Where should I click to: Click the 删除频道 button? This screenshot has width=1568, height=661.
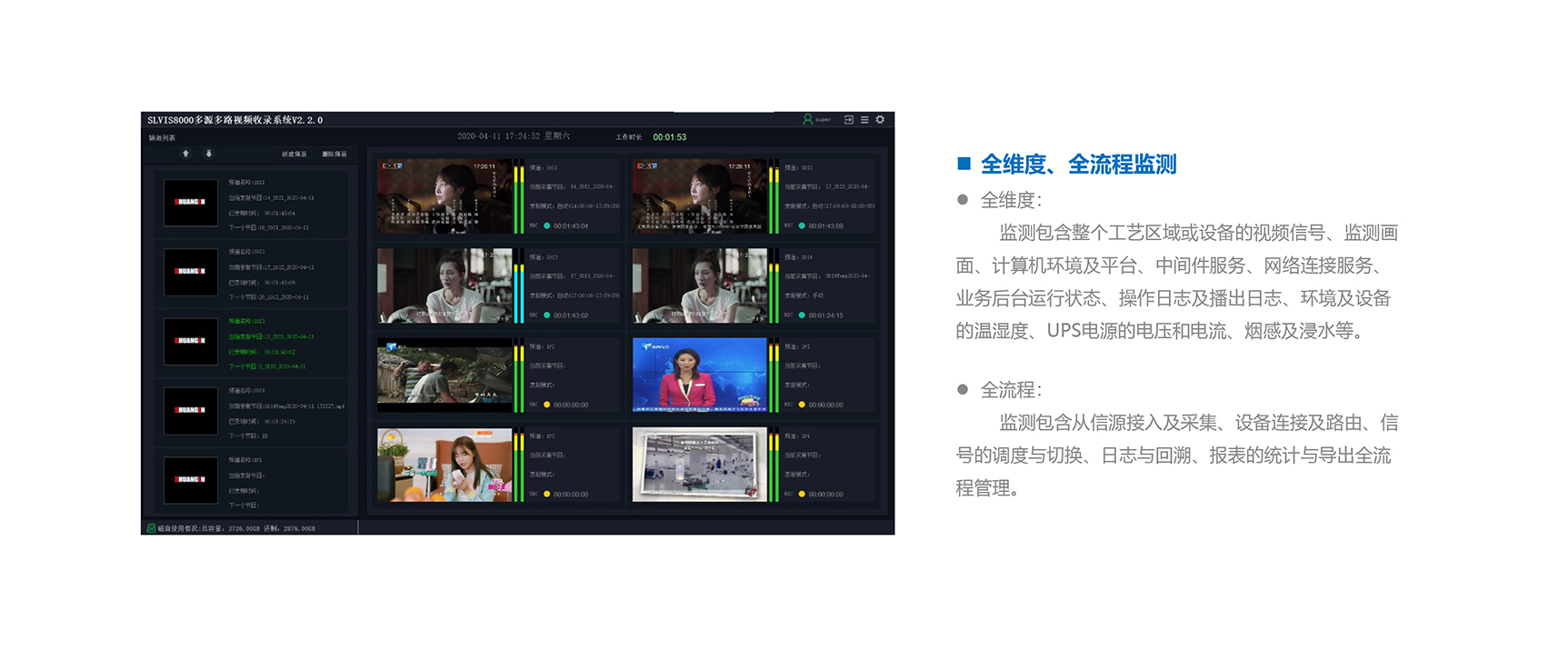pyautogui.click(x=334, y=154)
